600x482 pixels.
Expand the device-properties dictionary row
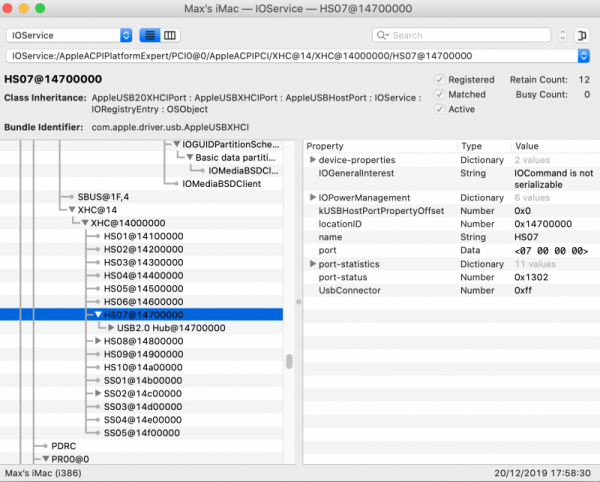tap(313, 160)
